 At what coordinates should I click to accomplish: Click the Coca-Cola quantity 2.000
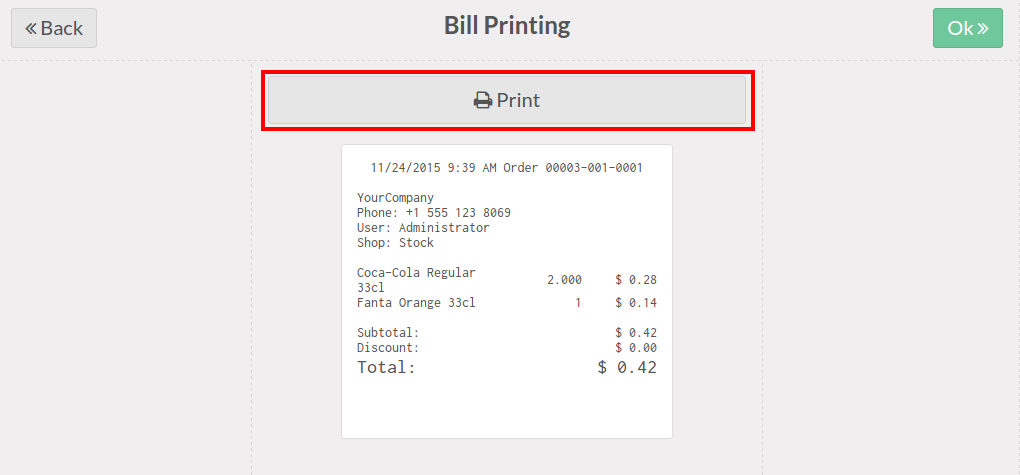point(564,280)
